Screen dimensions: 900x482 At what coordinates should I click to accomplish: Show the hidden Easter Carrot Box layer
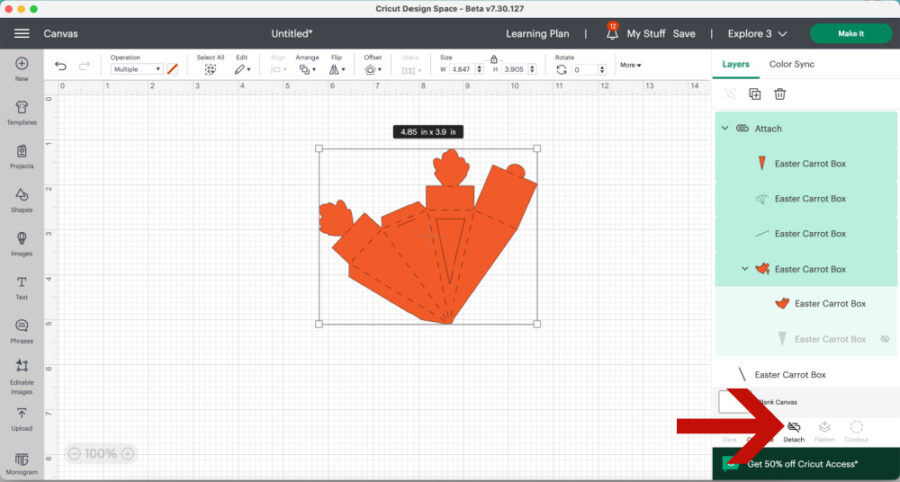tap(885, 339)
